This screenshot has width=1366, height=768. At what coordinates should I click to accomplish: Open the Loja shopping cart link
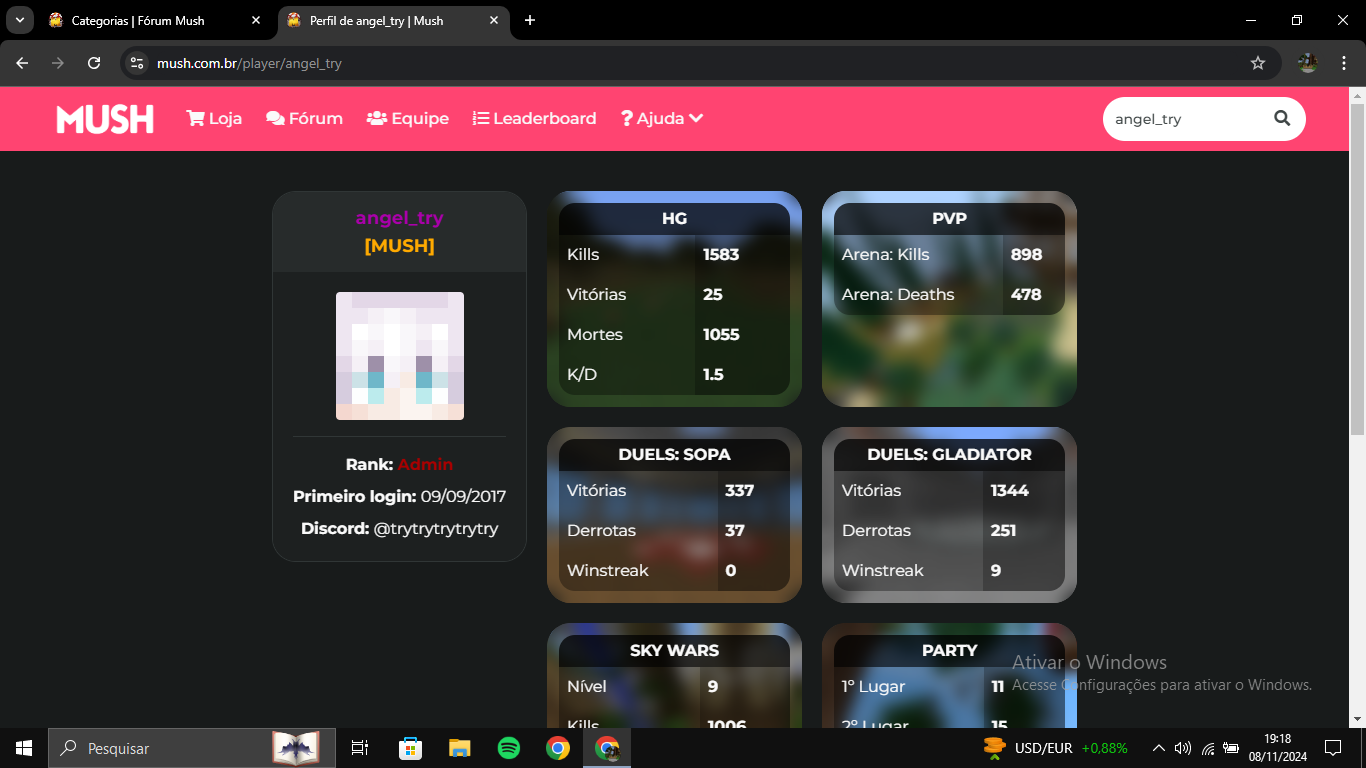tap(214, 118)
